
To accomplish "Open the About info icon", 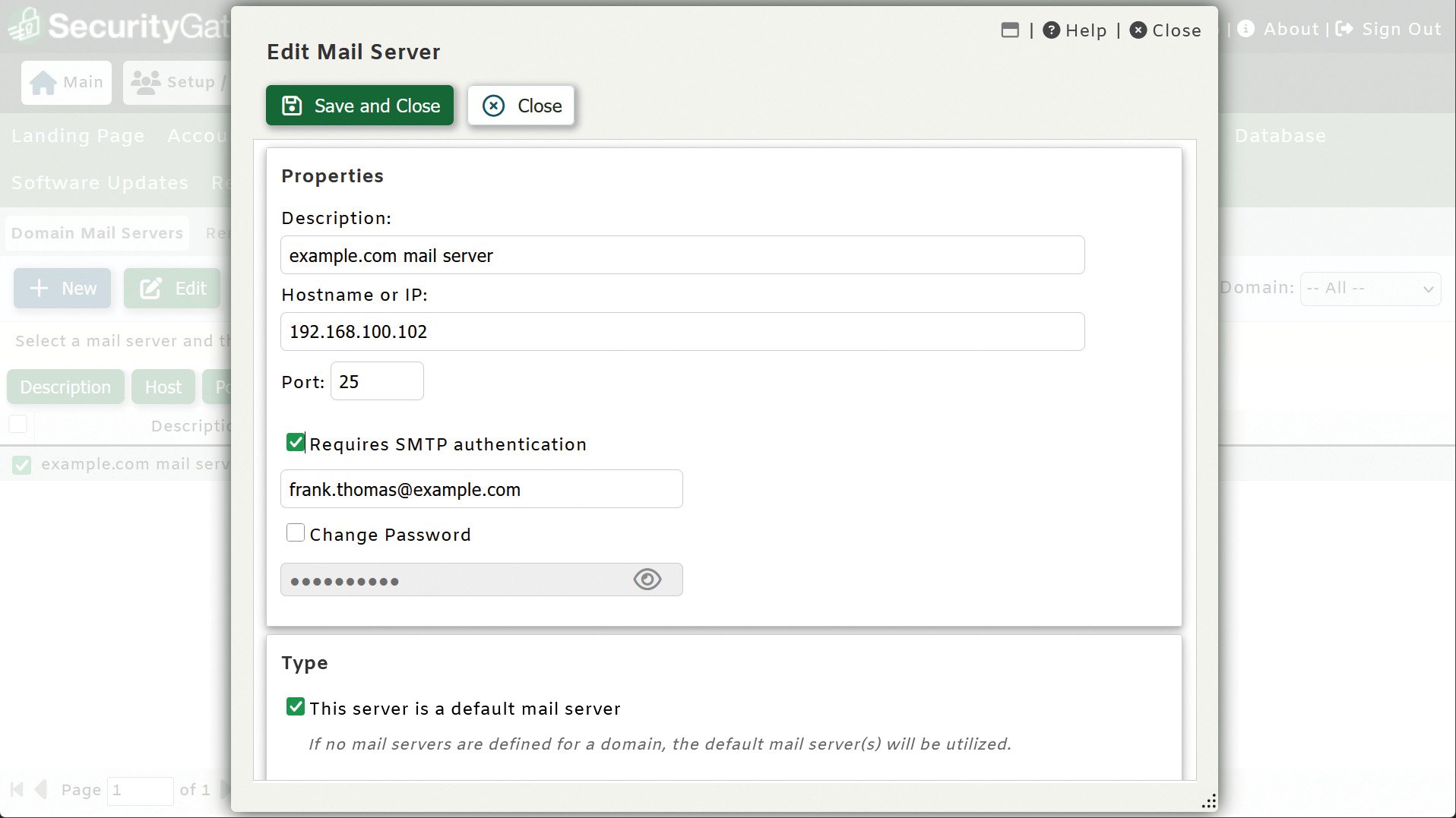I will pos(1246,29).
